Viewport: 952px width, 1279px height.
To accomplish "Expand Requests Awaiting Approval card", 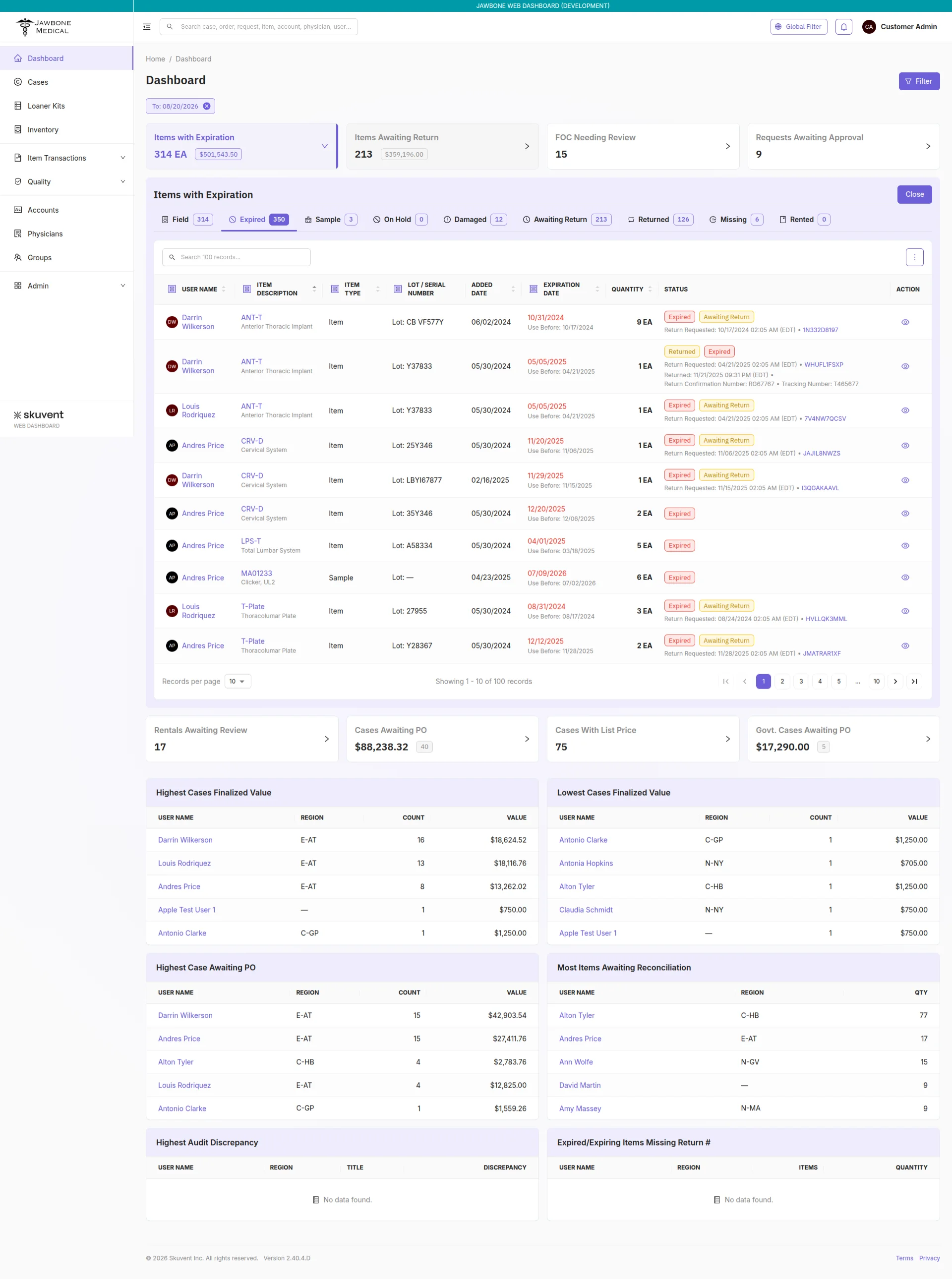I will click(x=928, y=146).
